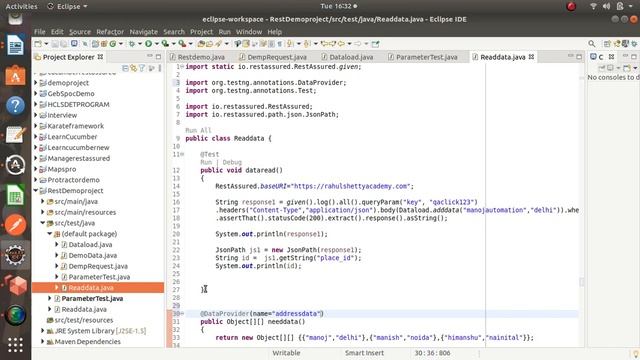The width and height of the screenshot is (640, 360).
Task: Click the editor vertical scrollbar thumb
Action: (x=582, y=282)
